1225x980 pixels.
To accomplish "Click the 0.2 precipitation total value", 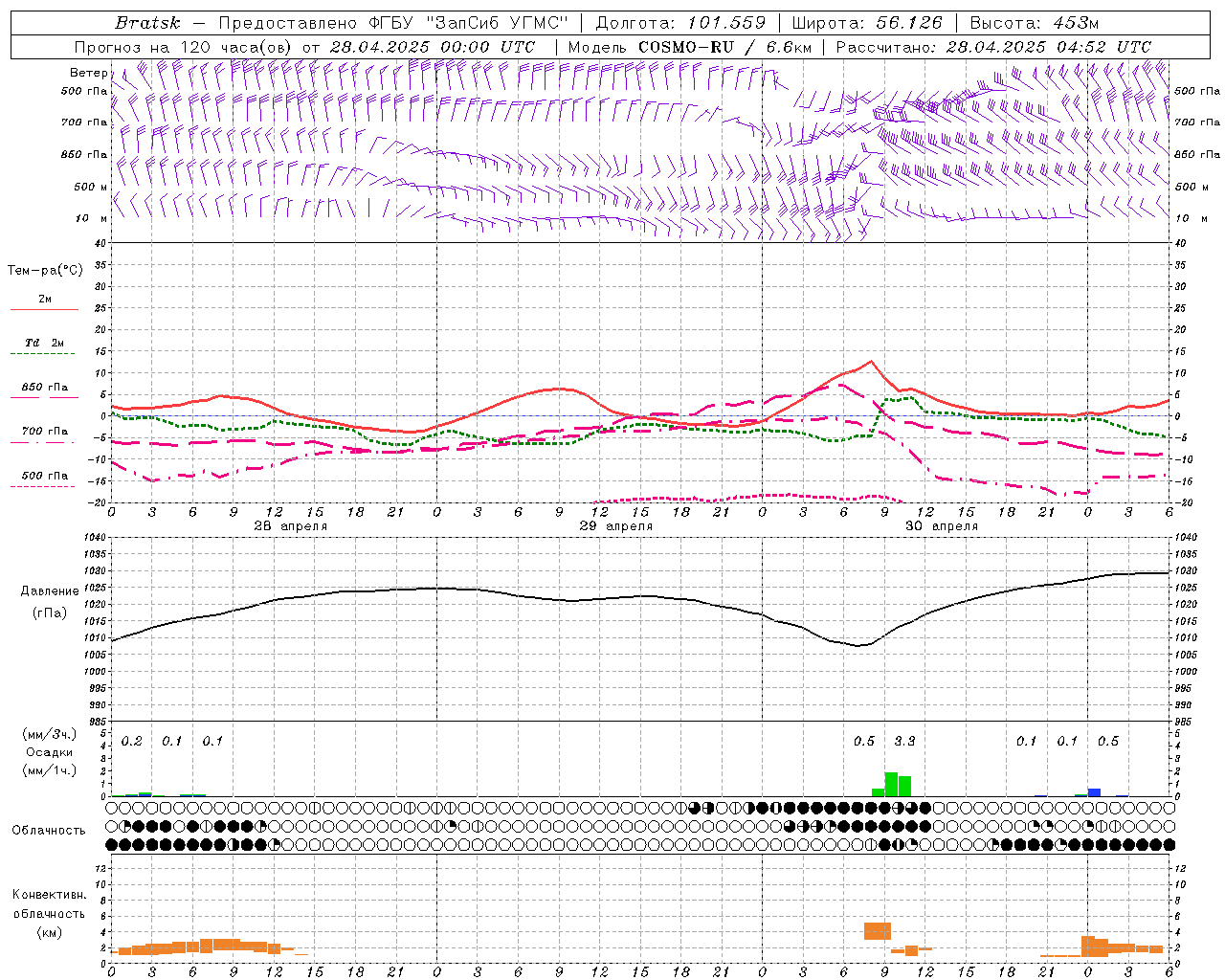I will pos(131,742).
